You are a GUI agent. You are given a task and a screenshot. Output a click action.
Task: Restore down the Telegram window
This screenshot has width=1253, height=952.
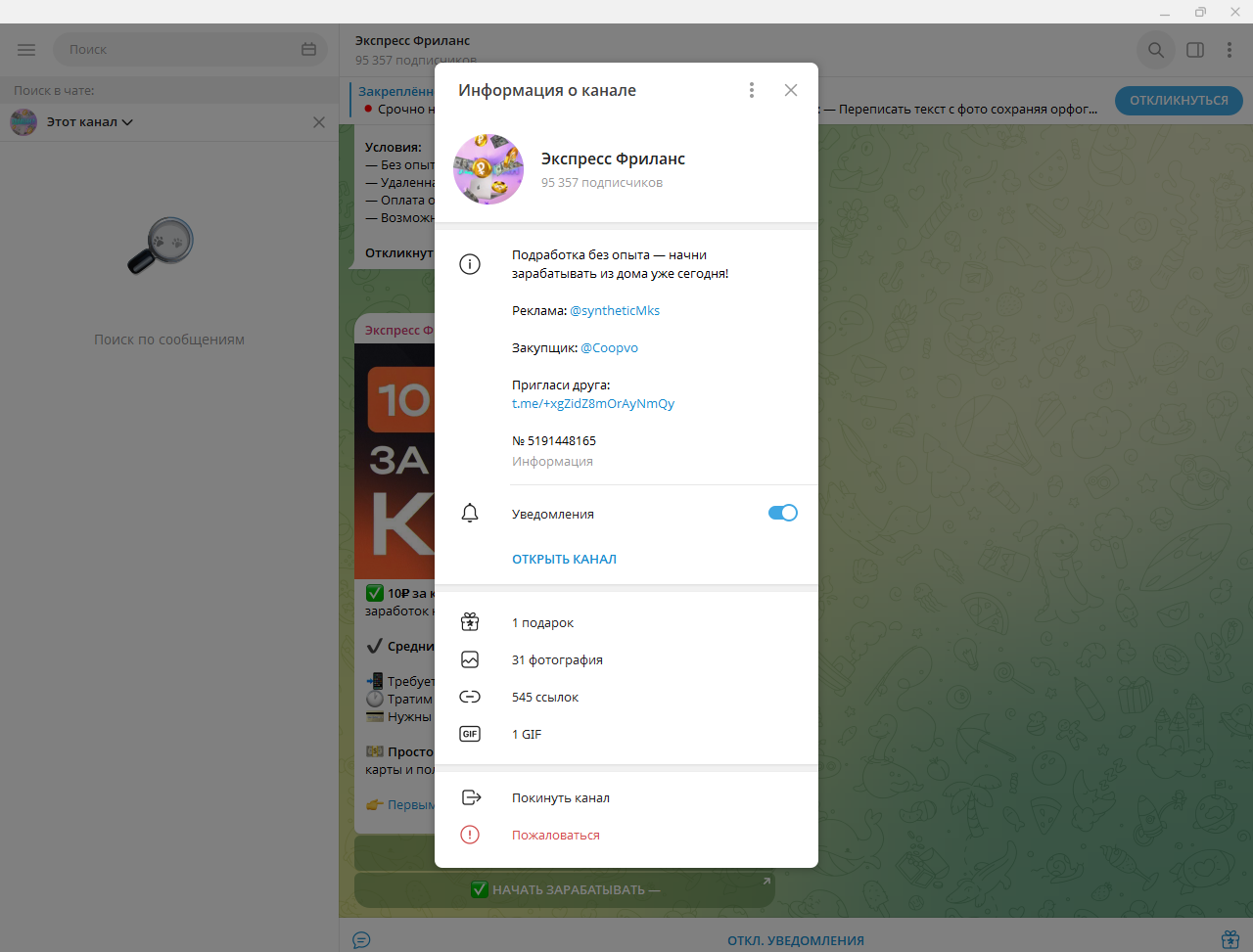coord(1200,12)
